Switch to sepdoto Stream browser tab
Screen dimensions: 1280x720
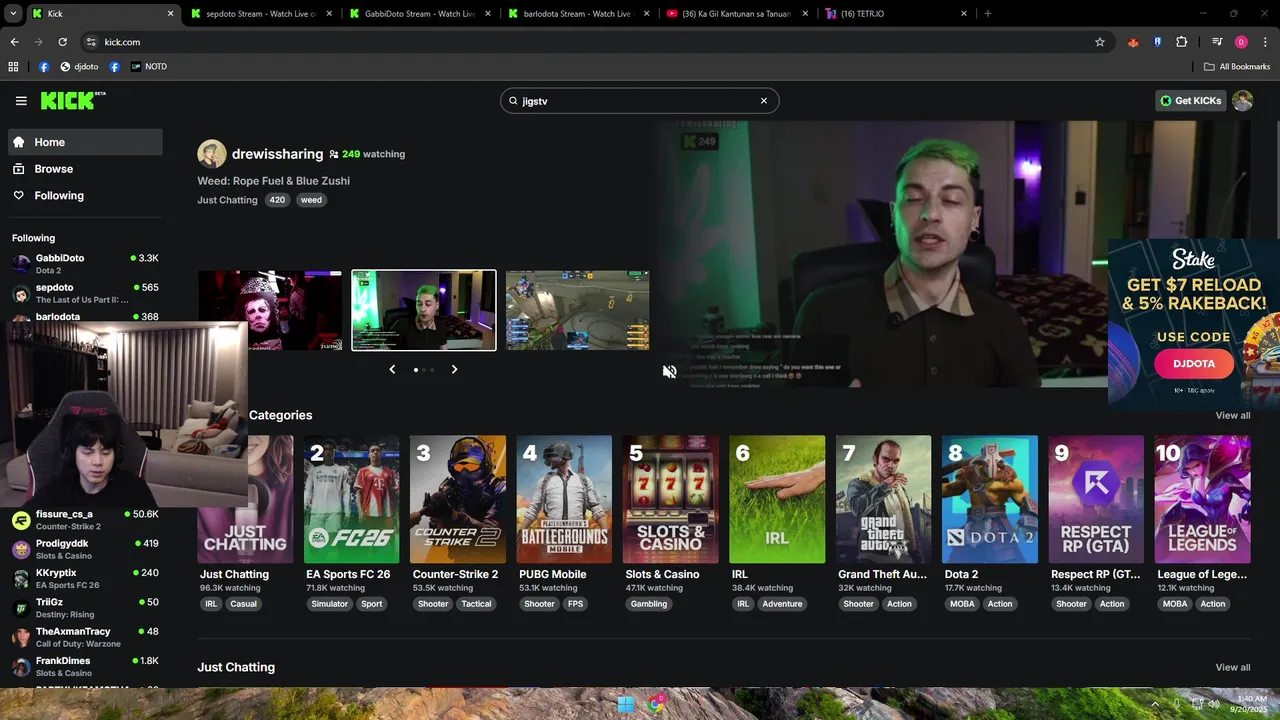point(260,14)
